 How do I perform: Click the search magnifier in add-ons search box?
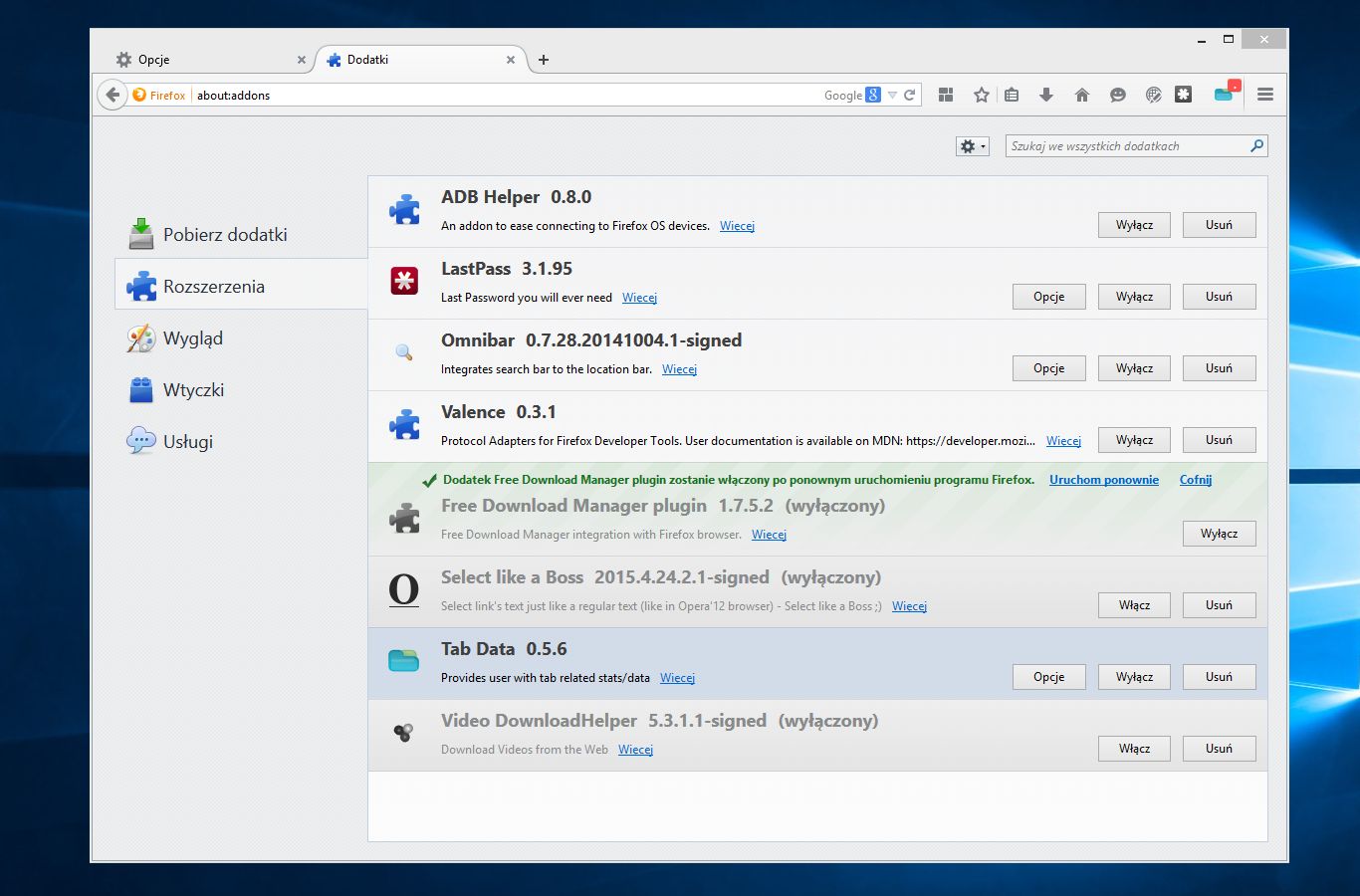[x=1257, y=146]
